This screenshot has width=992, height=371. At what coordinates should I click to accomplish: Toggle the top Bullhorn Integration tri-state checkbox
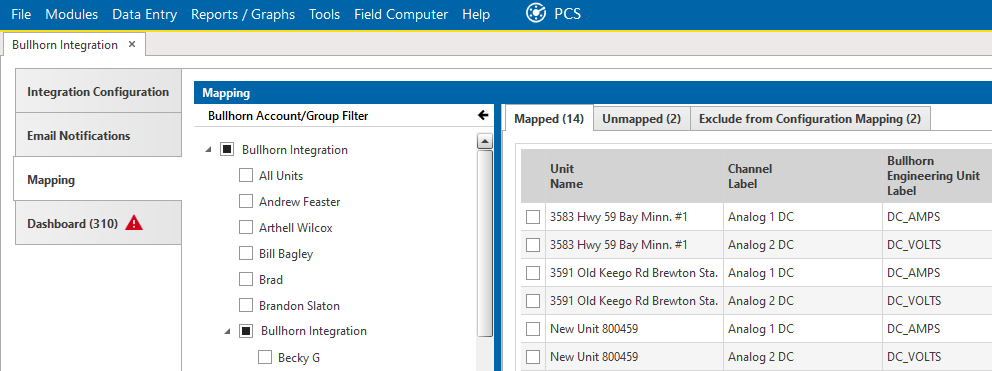pyautogui.click(x=226, y=150)
